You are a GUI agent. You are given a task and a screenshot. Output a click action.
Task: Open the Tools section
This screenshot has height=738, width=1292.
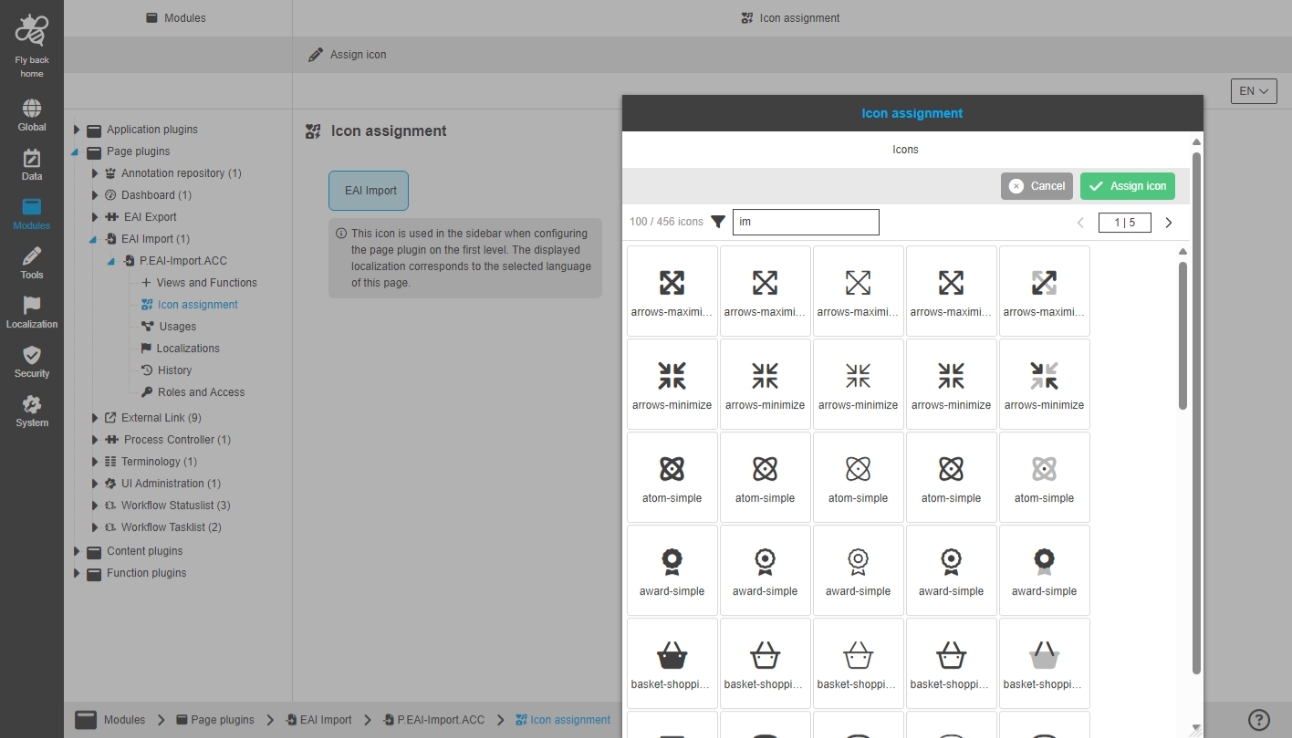coord(32,262)
